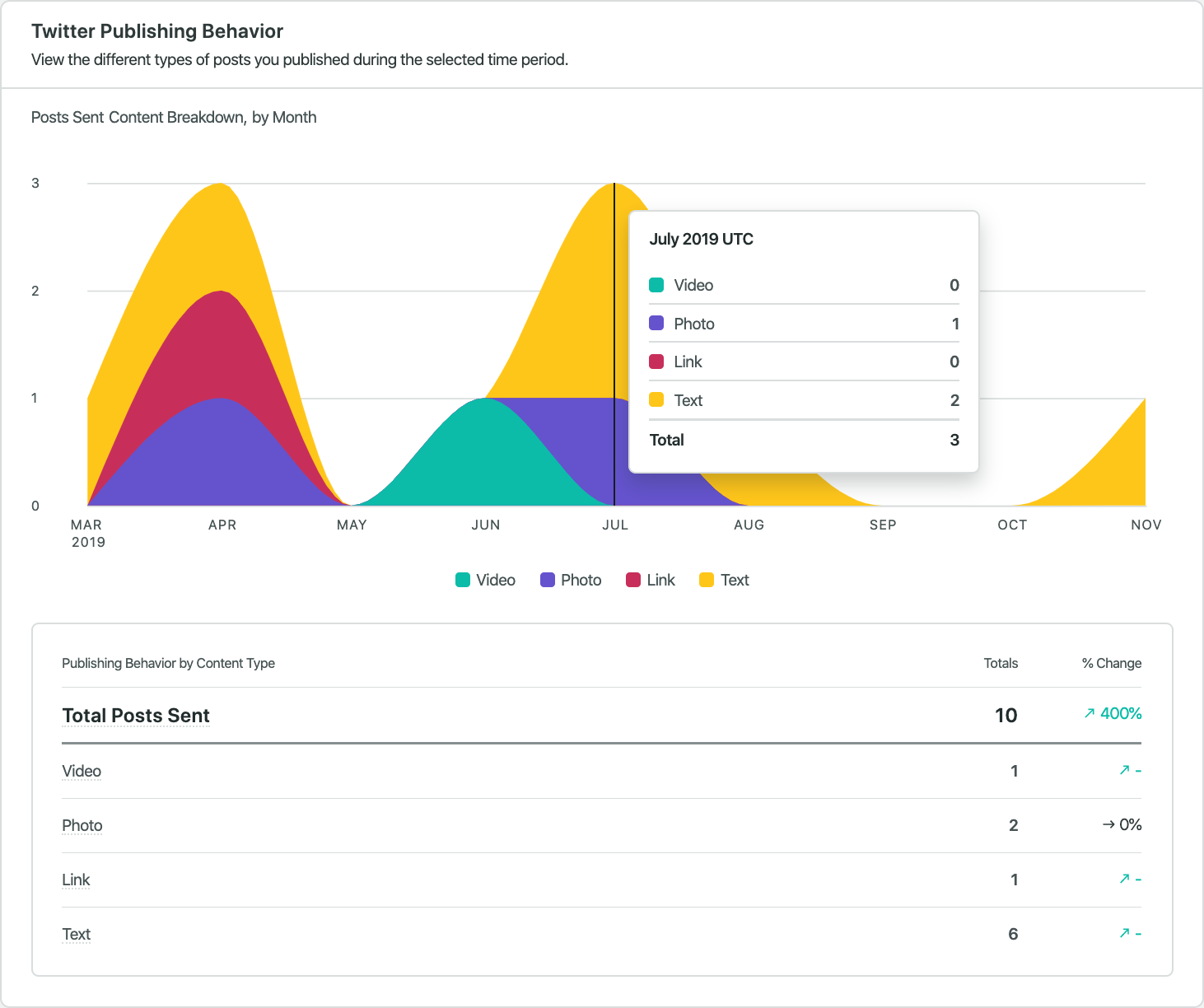Click the Total row in tooltip
Image resolution: width=1204 pixels, height=1008 pixels.
click(804, 440)
